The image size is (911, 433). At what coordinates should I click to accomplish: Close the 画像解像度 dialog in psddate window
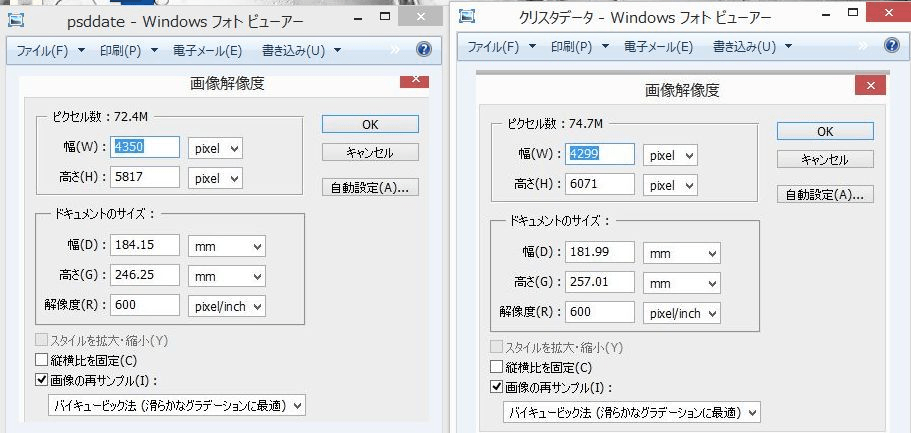coord(415,80)
